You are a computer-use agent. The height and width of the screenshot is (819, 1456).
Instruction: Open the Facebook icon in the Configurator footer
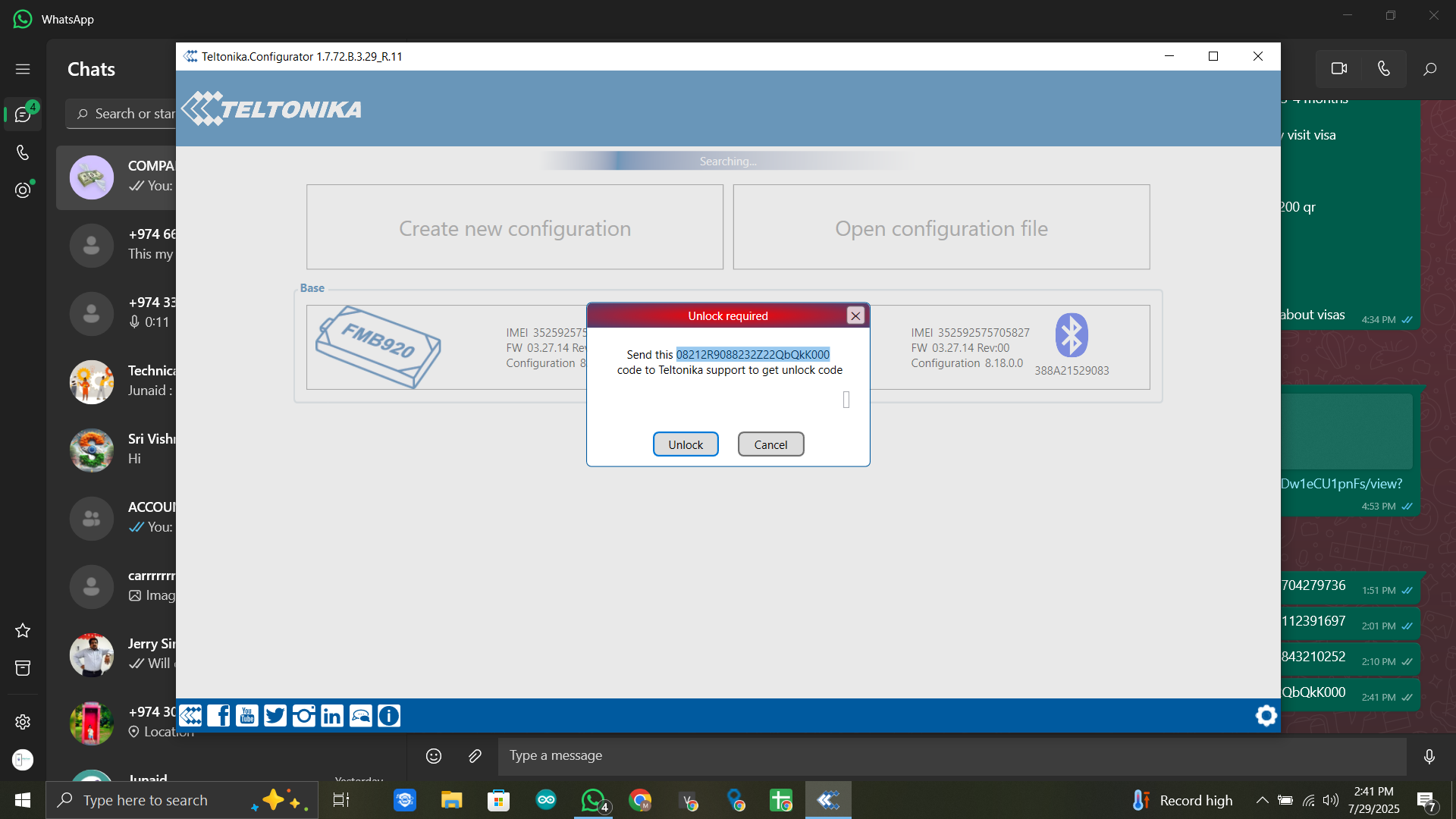pos(218,716)
